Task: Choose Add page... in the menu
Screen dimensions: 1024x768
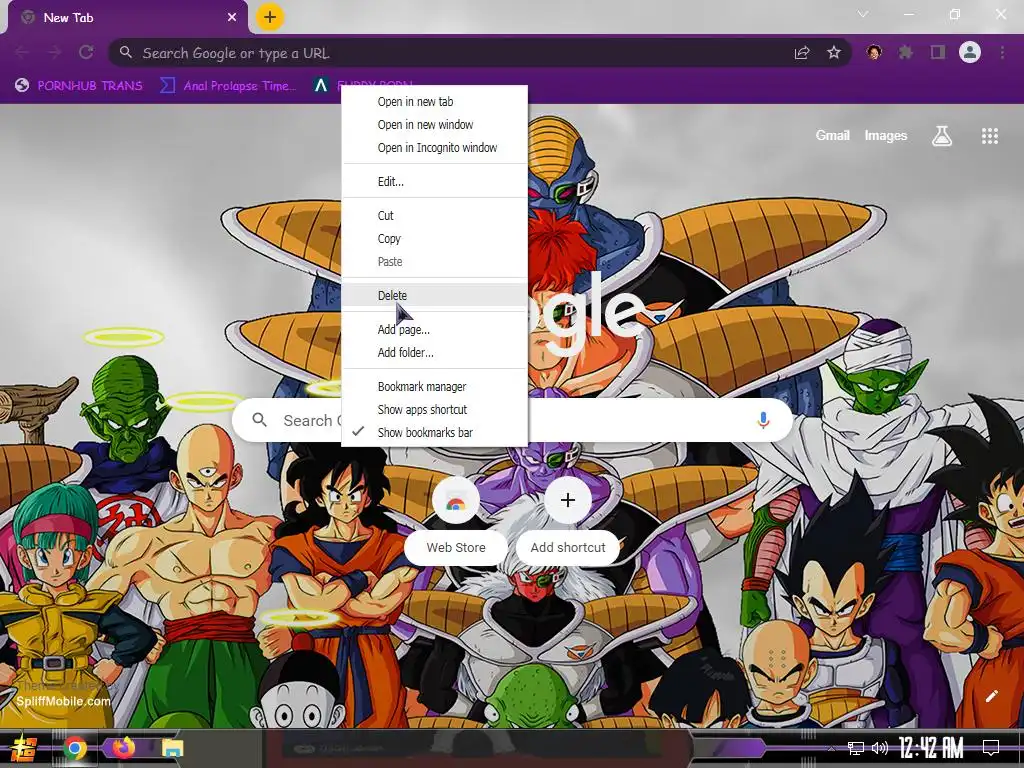Action: [x=434, y=329]
